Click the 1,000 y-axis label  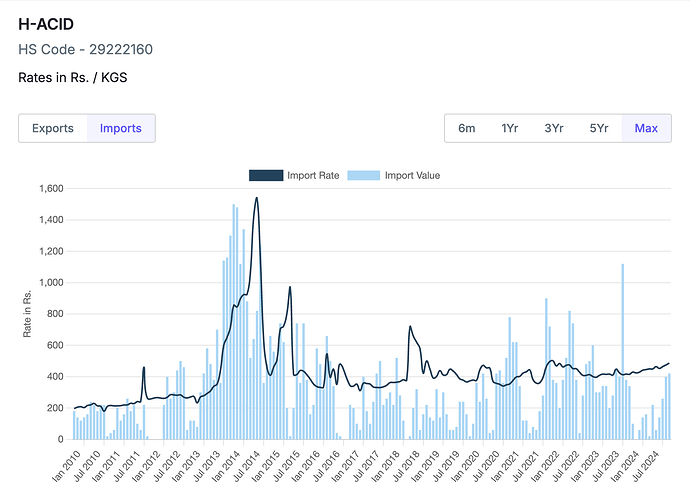click(51, 283)
